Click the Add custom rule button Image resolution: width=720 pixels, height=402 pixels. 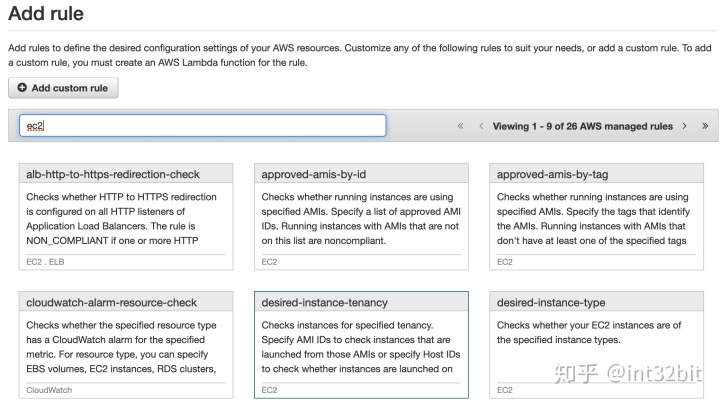pos(63,88)
